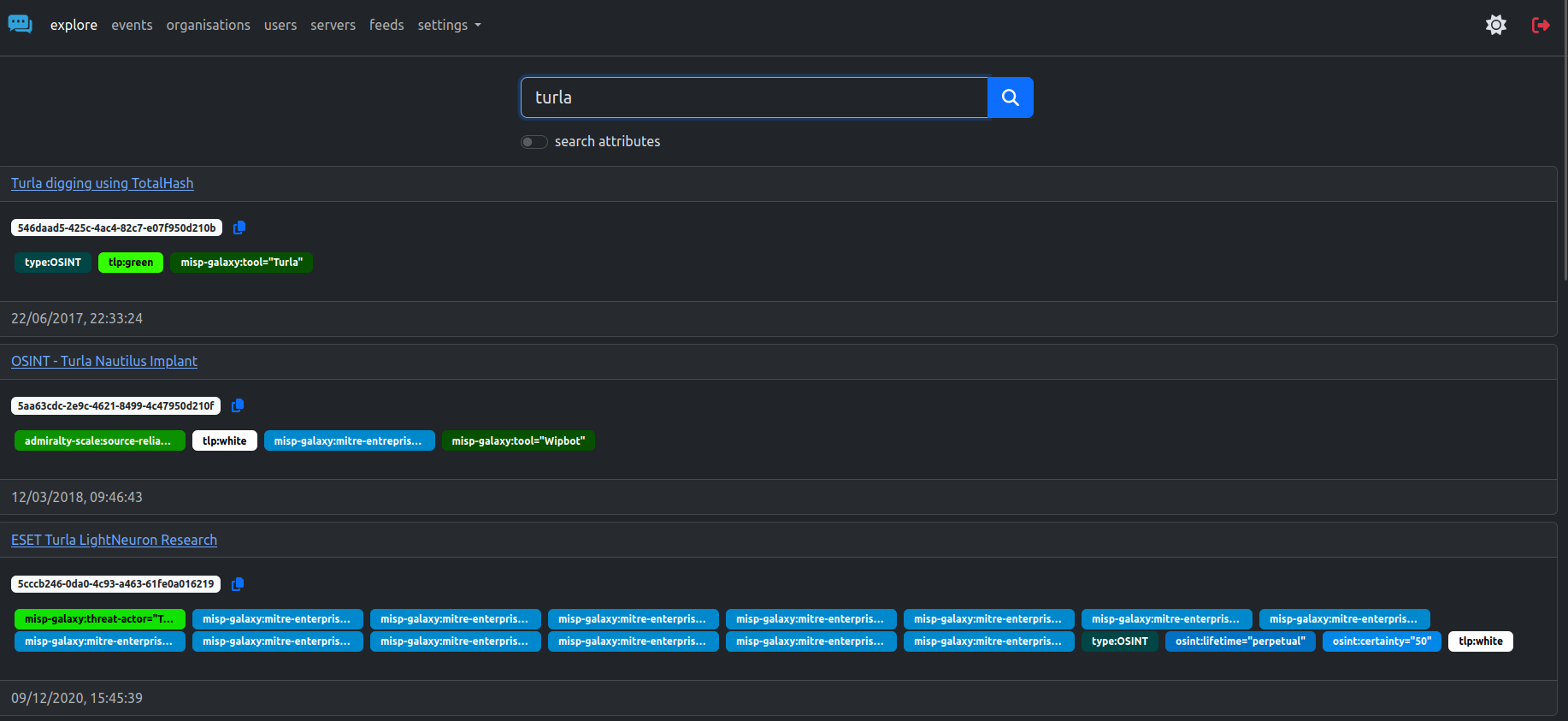Click UUID badge 5aa63cdc-2e9c-4621-8499-4c47950d210f

[x=115, y=405]
